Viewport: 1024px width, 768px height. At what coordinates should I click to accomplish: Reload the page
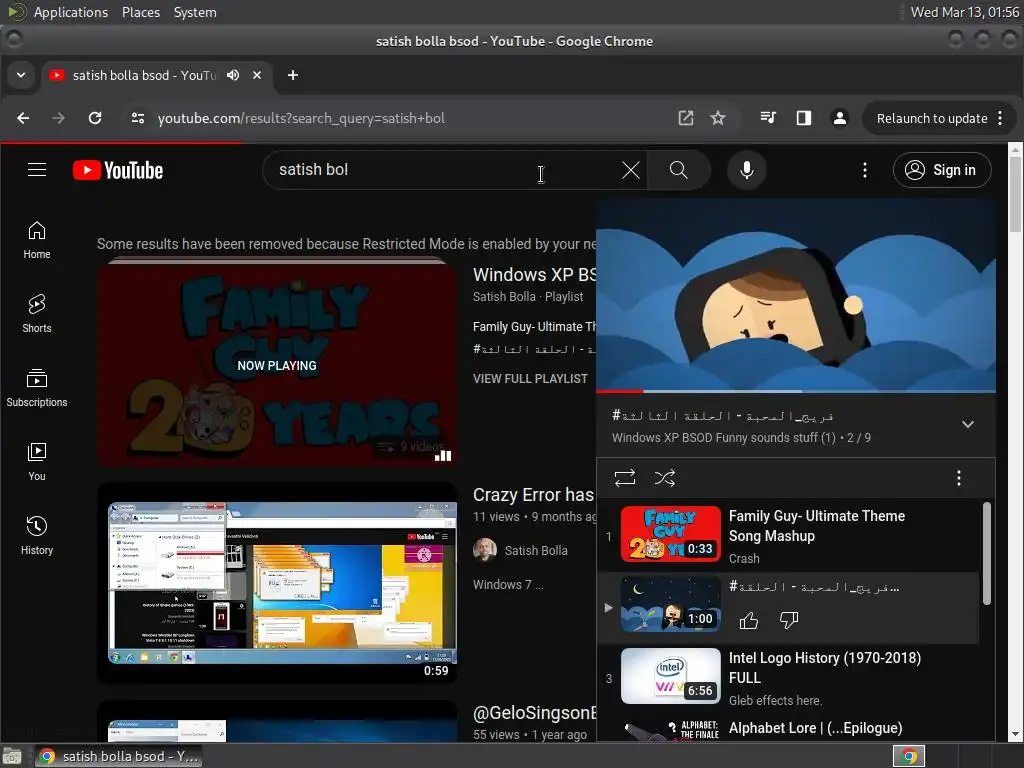[x=95, y=118]
